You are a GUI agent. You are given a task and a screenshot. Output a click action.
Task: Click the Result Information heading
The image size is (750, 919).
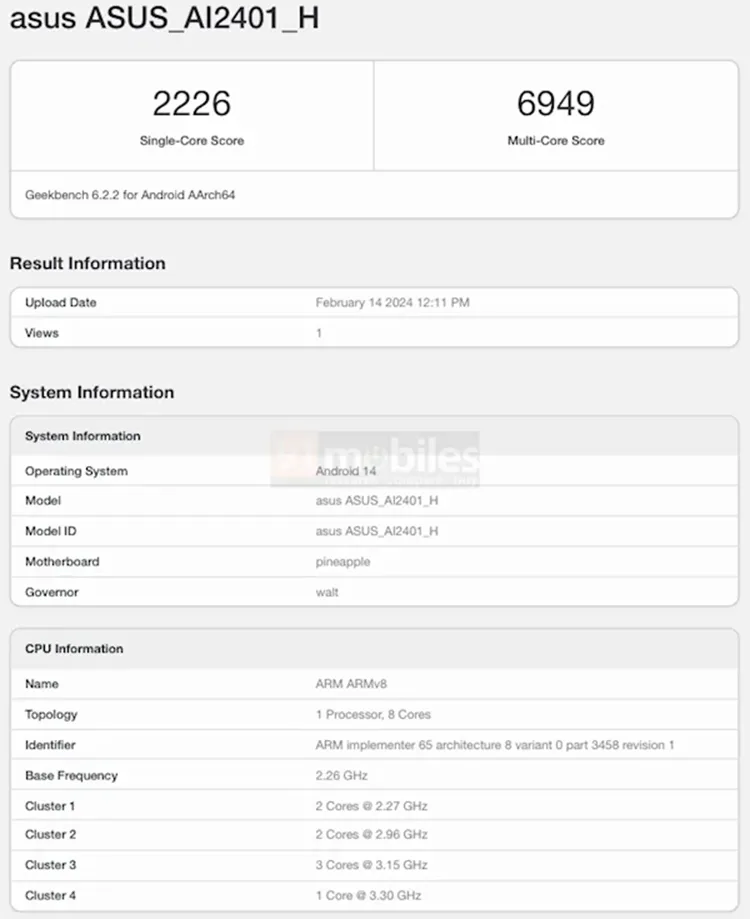click(x=88, y=264)
